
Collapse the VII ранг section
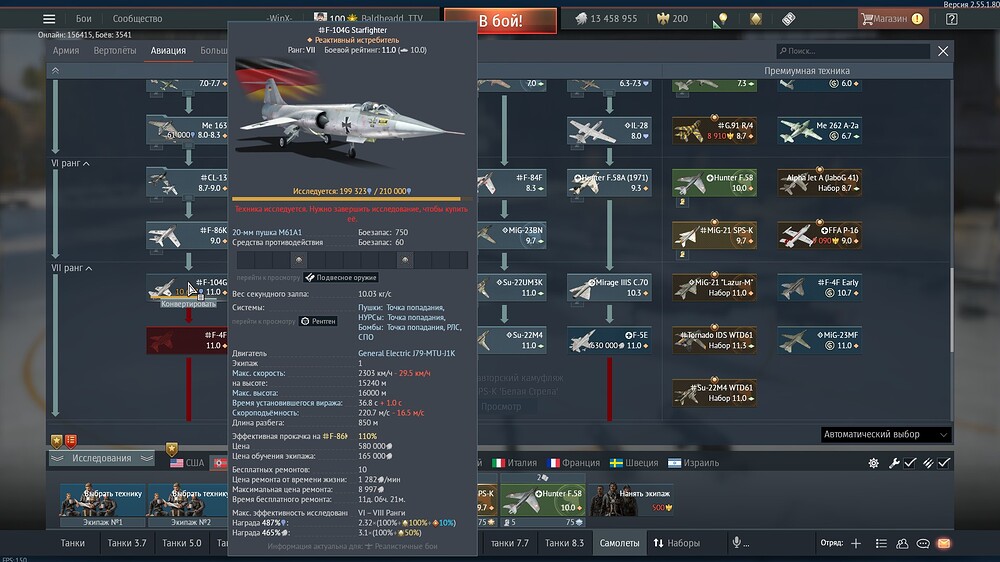[71, 268]
